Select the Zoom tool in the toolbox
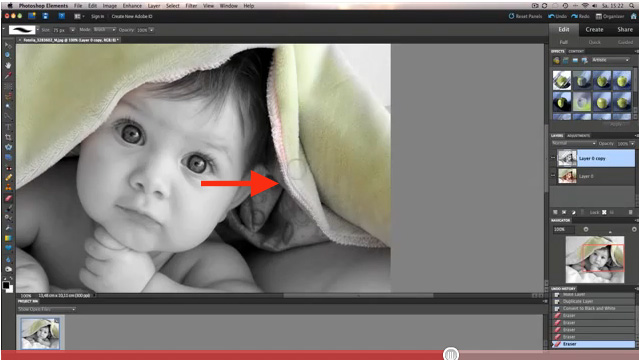The image size is (639, 360). 8,55
